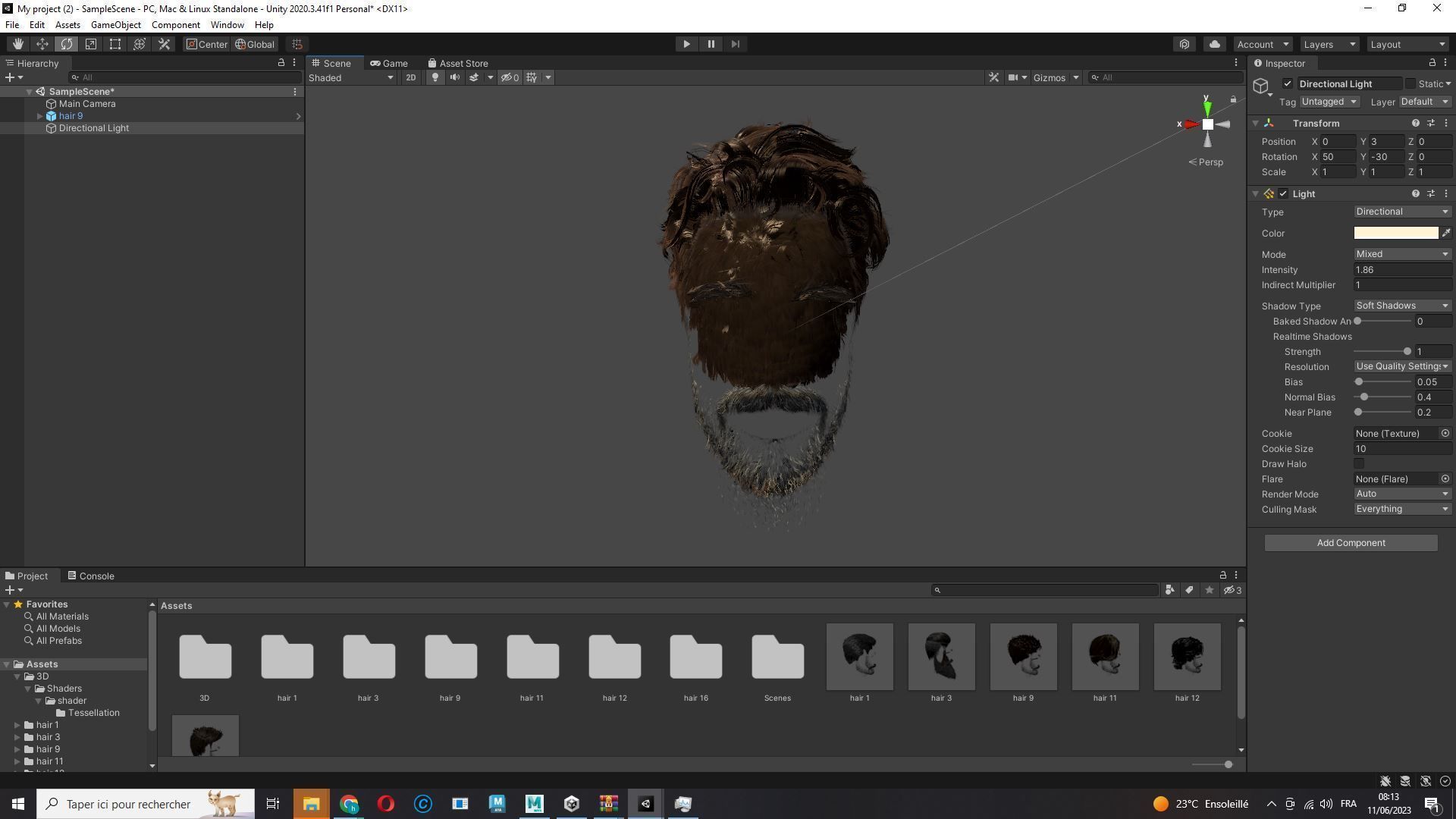The width and height of the screenshot is (1456, 819).
Task: Open Chrome on taskbar
Action: tap(349, 804)
